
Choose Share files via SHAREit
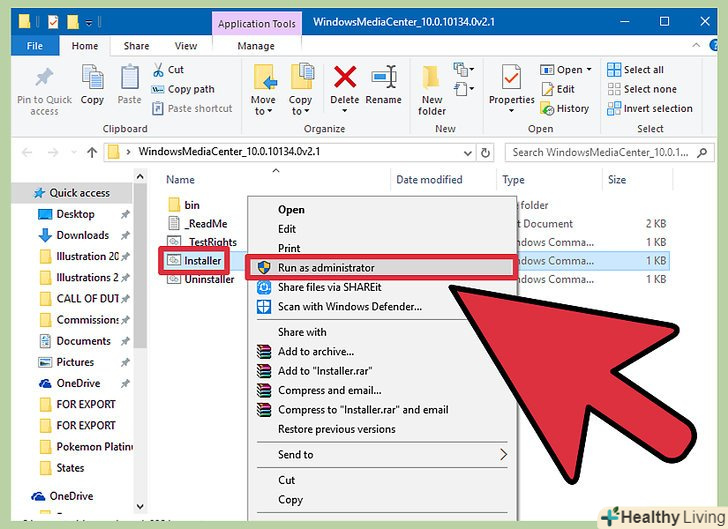330,287
